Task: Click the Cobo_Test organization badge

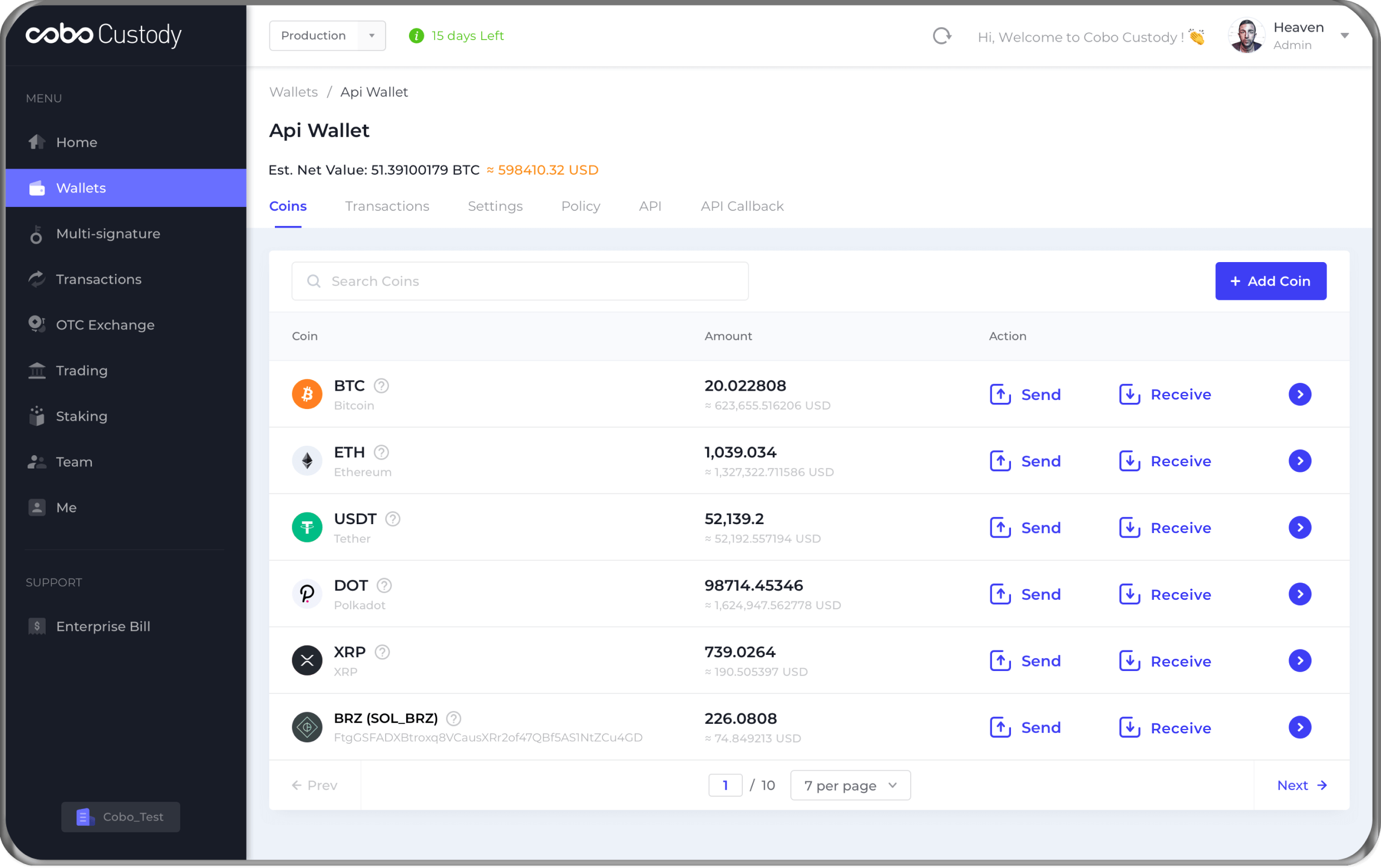Action: click(120, 816)
